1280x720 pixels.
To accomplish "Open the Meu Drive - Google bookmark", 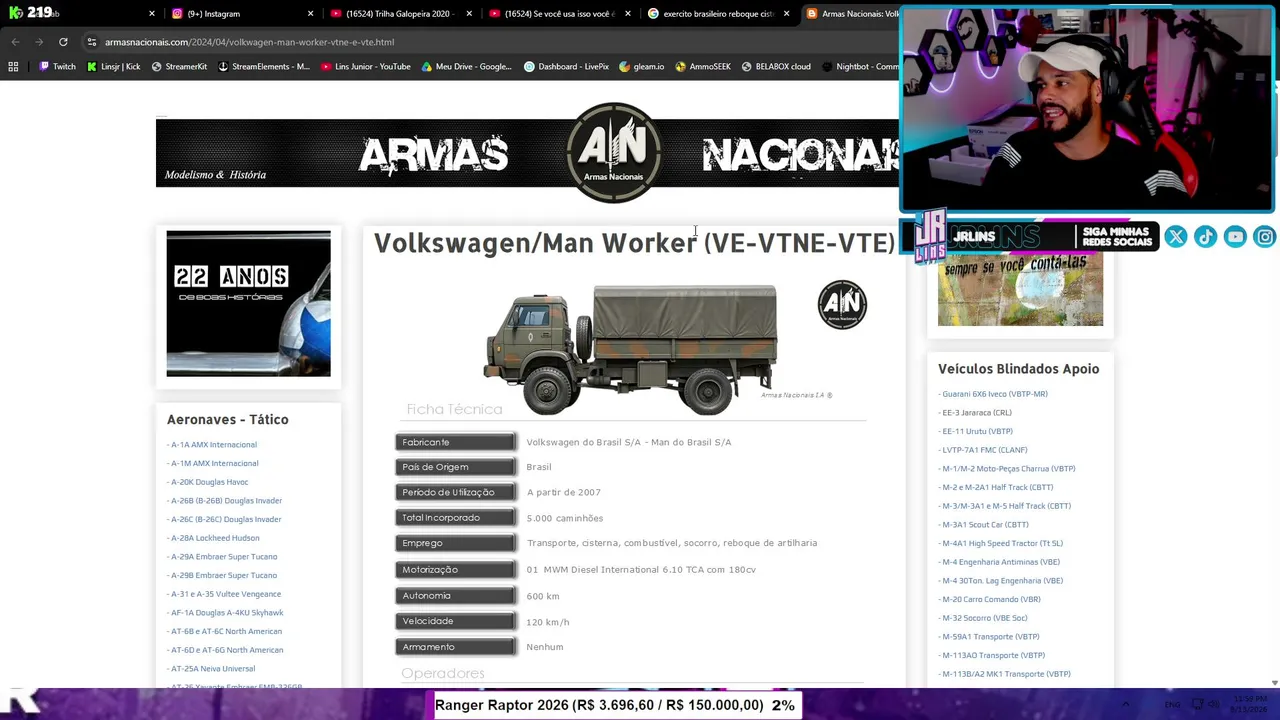I will pyautogui.click(x=466, y=67).
